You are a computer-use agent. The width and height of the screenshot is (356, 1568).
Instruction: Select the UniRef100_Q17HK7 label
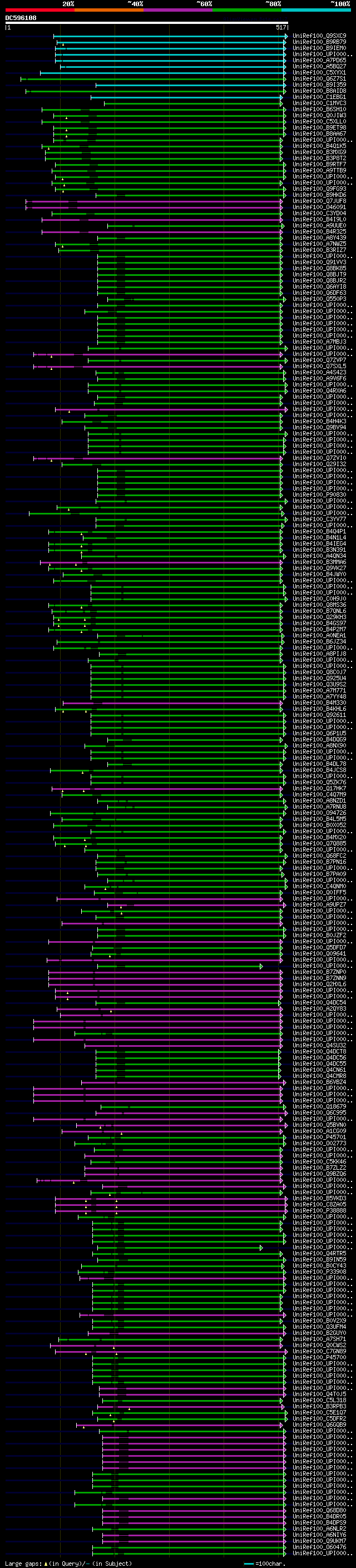point(319,788)
